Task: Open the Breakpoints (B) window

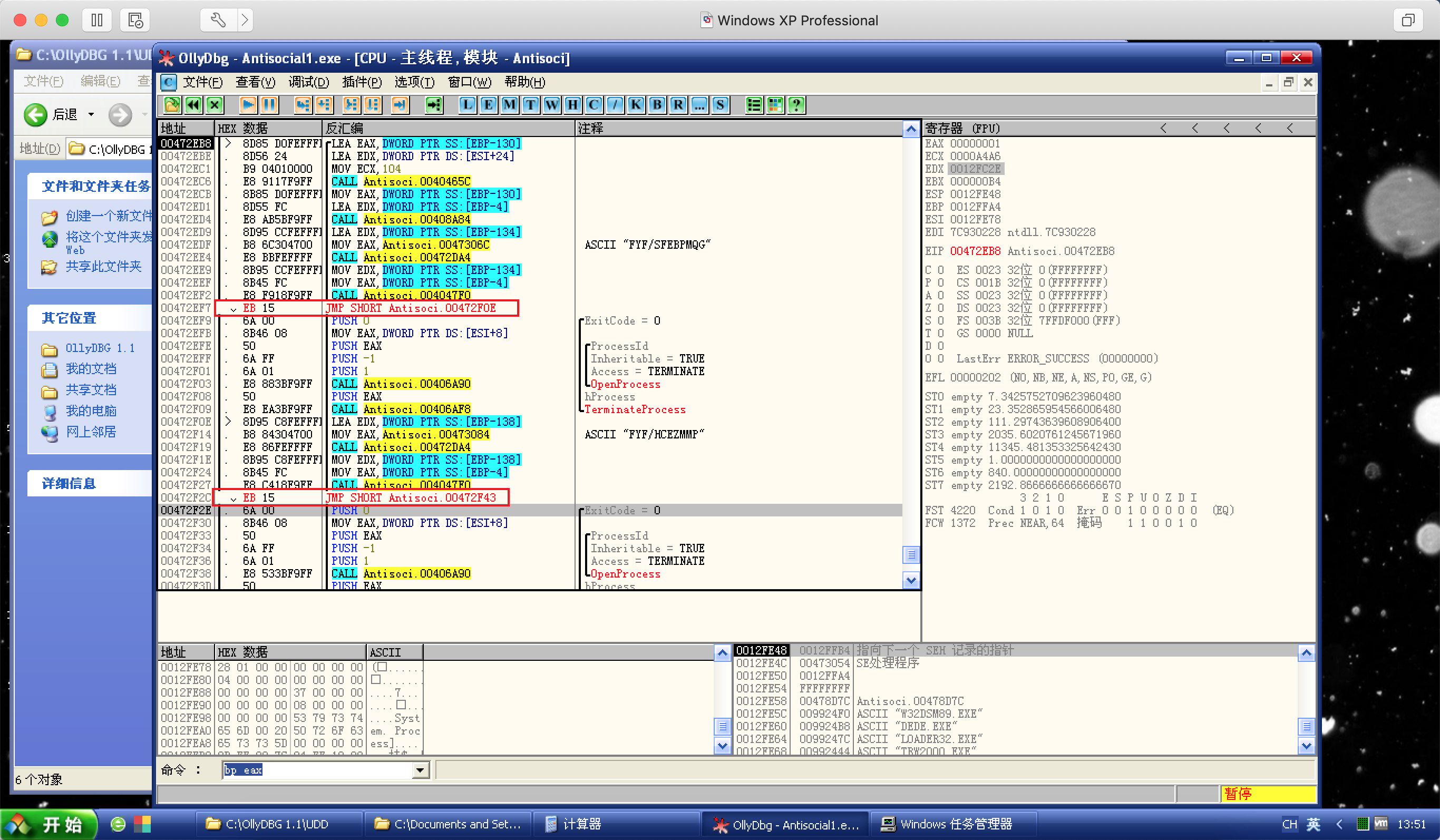Action: (x=657, y=104)
